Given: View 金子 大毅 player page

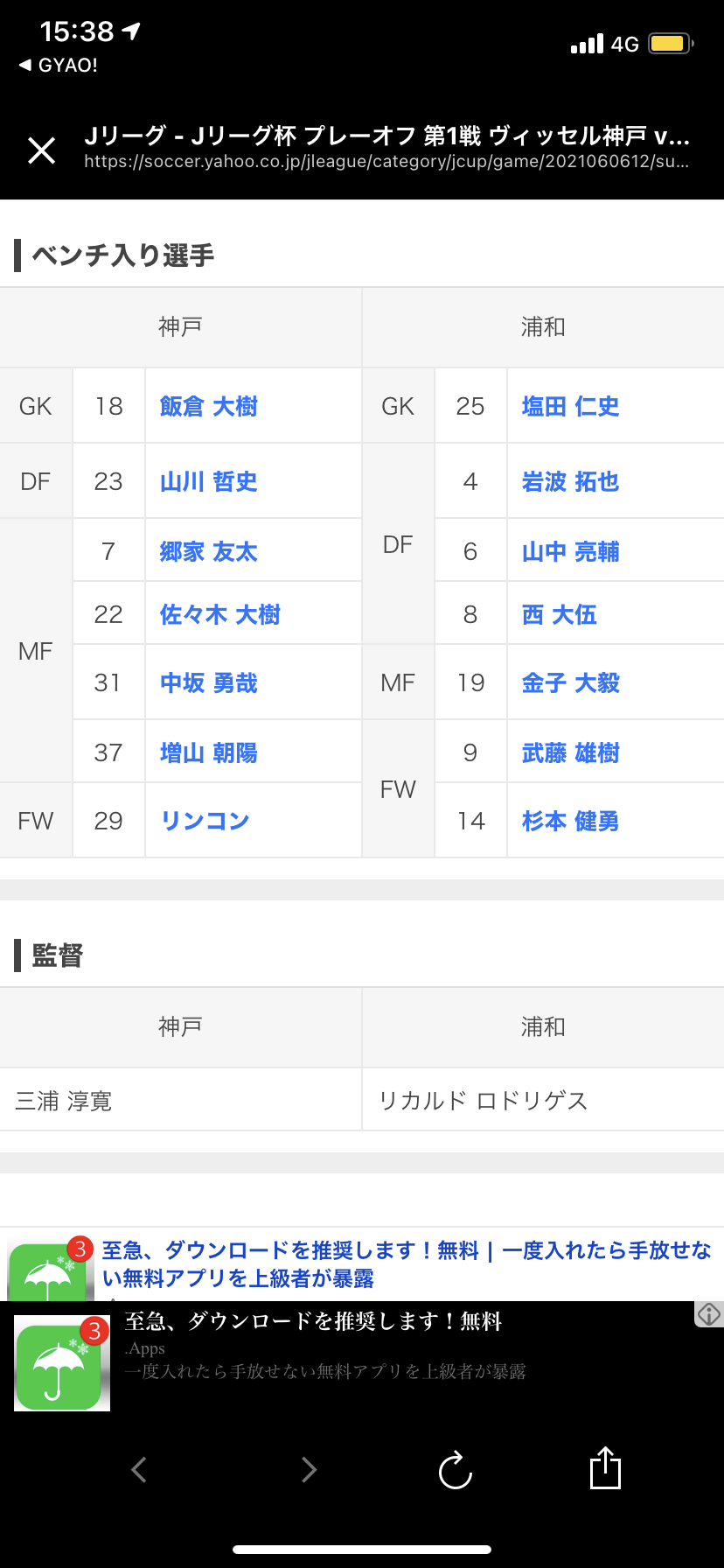Looking at the screenshot, I should 570,683.
